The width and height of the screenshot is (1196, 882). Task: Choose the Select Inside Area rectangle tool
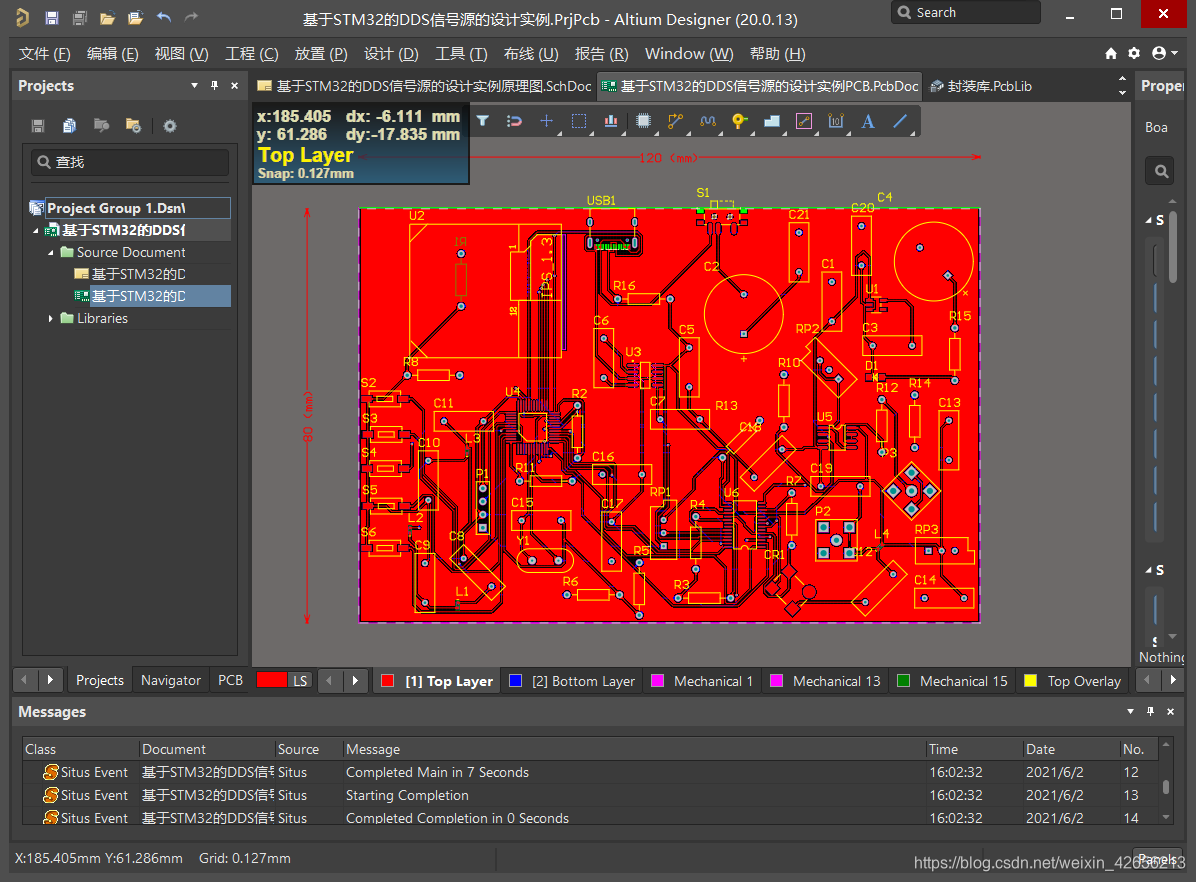point(579,121)
